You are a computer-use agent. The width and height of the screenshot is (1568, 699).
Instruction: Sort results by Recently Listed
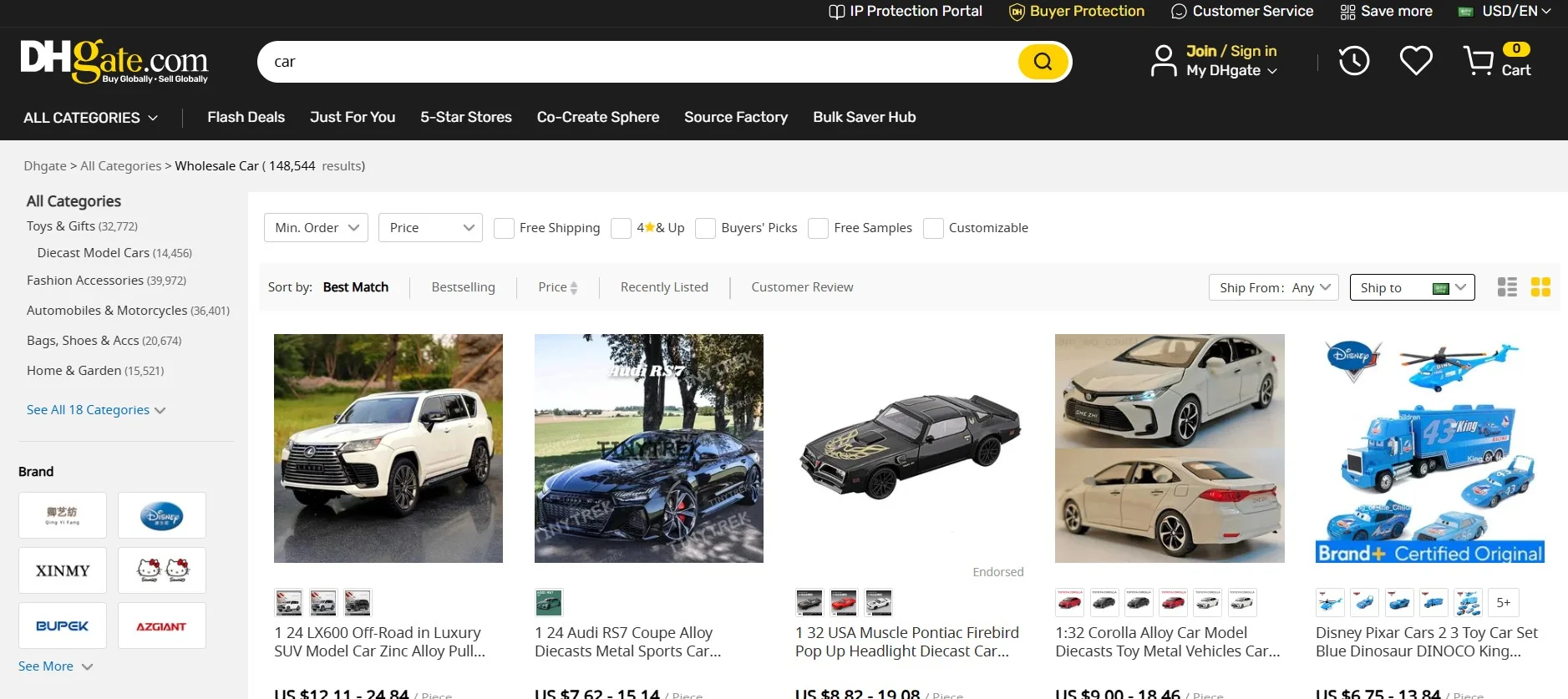664,287
